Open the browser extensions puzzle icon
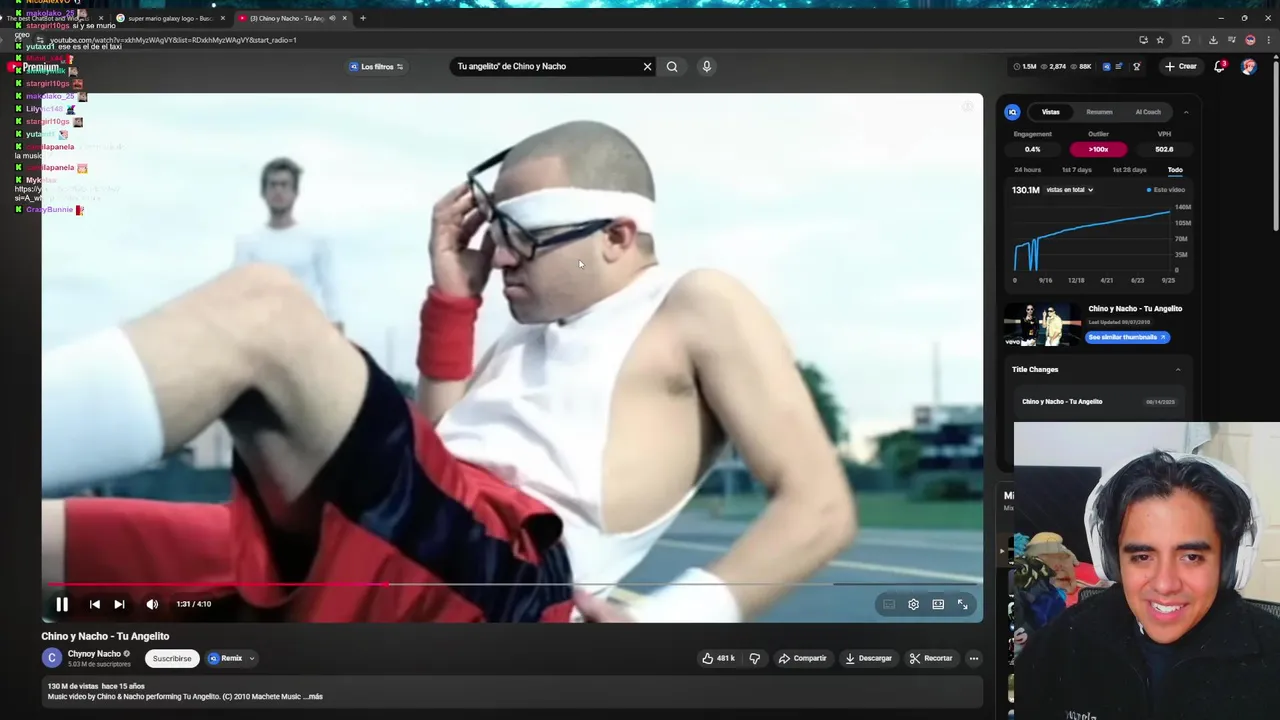 click(x=1186, y=40)
